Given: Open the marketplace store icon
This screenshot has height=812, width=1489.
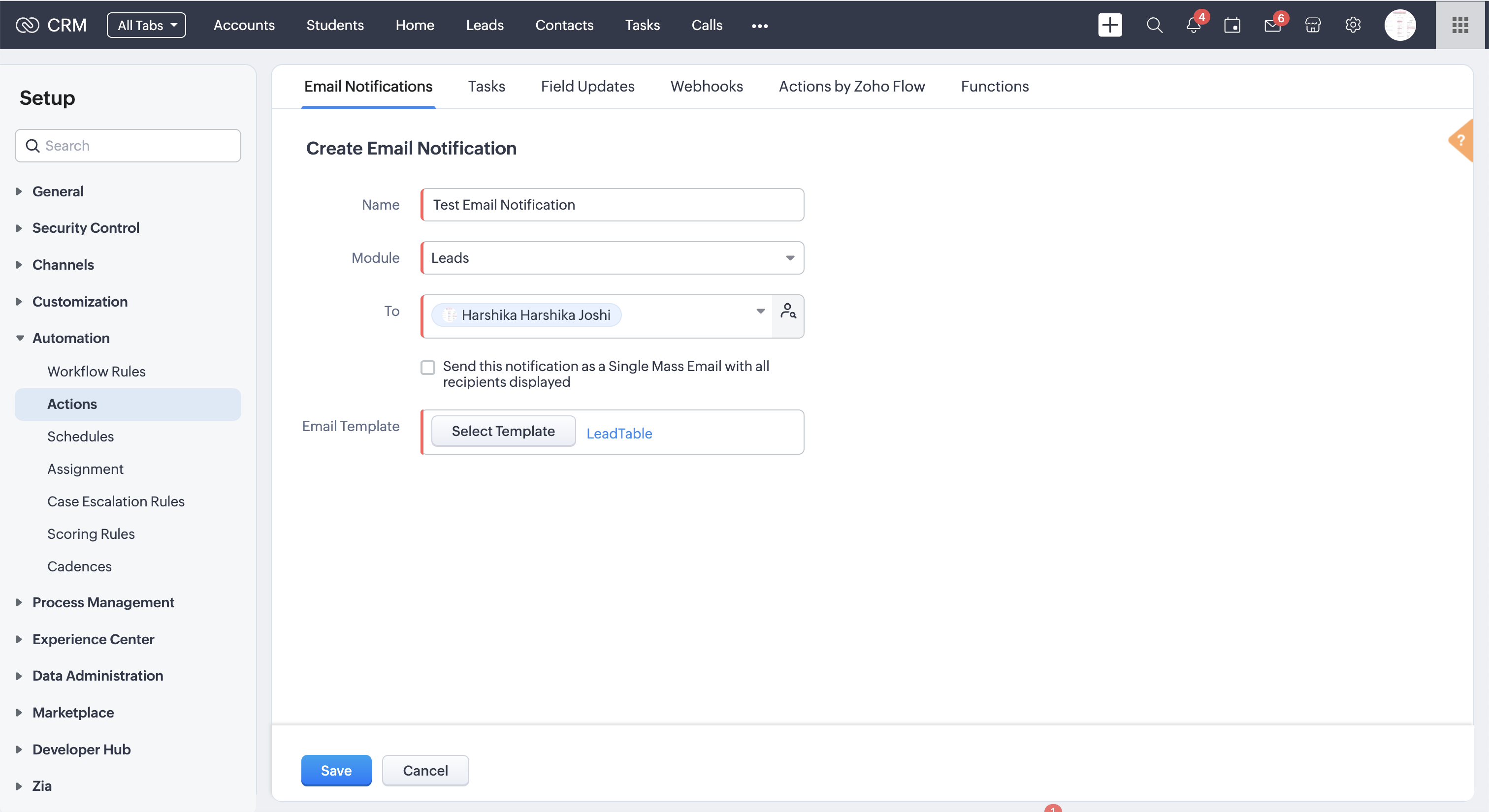Looking at the screenshot, I should (1313, 25).
